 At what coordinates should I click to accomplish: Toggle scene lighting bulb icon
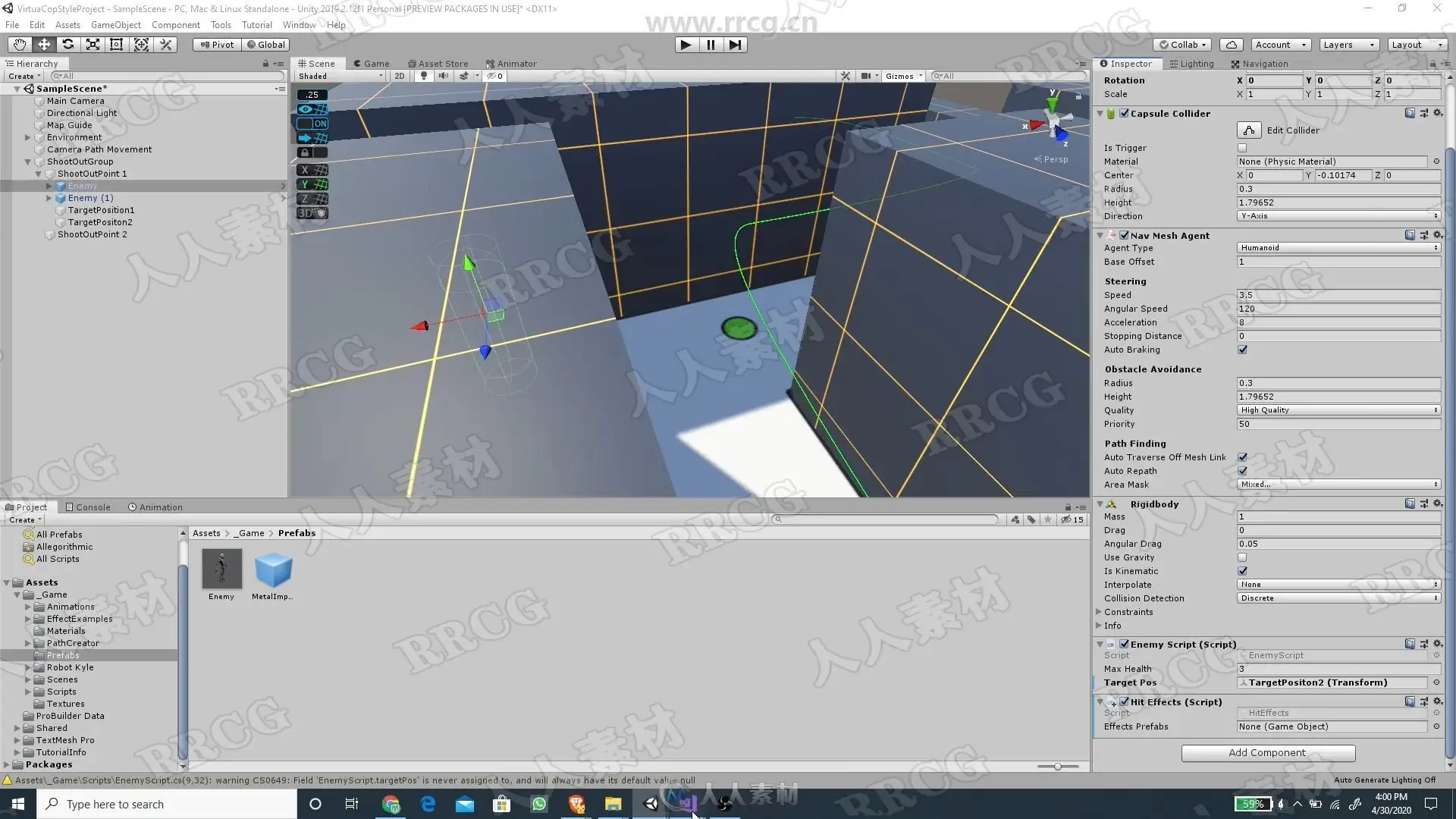[424, 76]
